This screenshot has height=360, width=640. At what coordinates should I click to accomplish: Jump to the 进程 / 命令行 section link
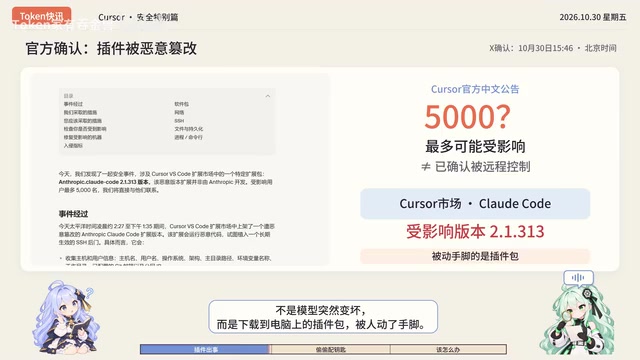(189, 137)
